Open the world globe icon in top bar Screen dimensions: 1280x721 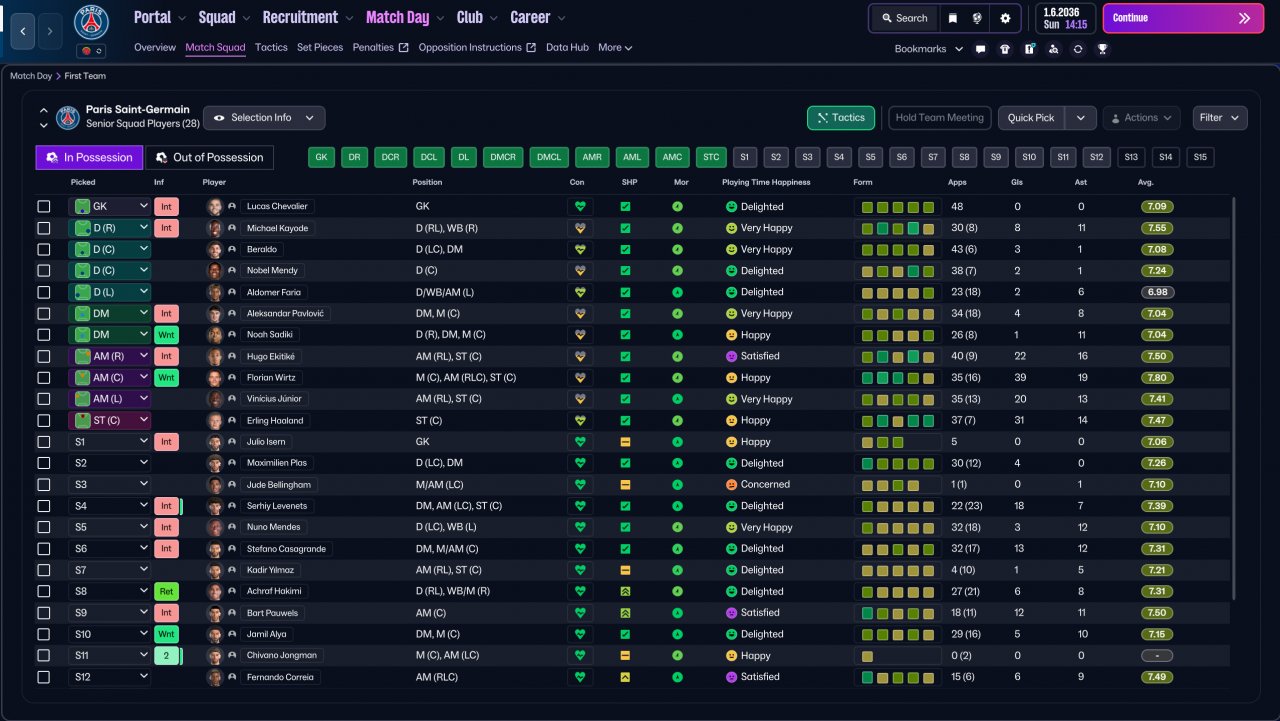point(977,18)
